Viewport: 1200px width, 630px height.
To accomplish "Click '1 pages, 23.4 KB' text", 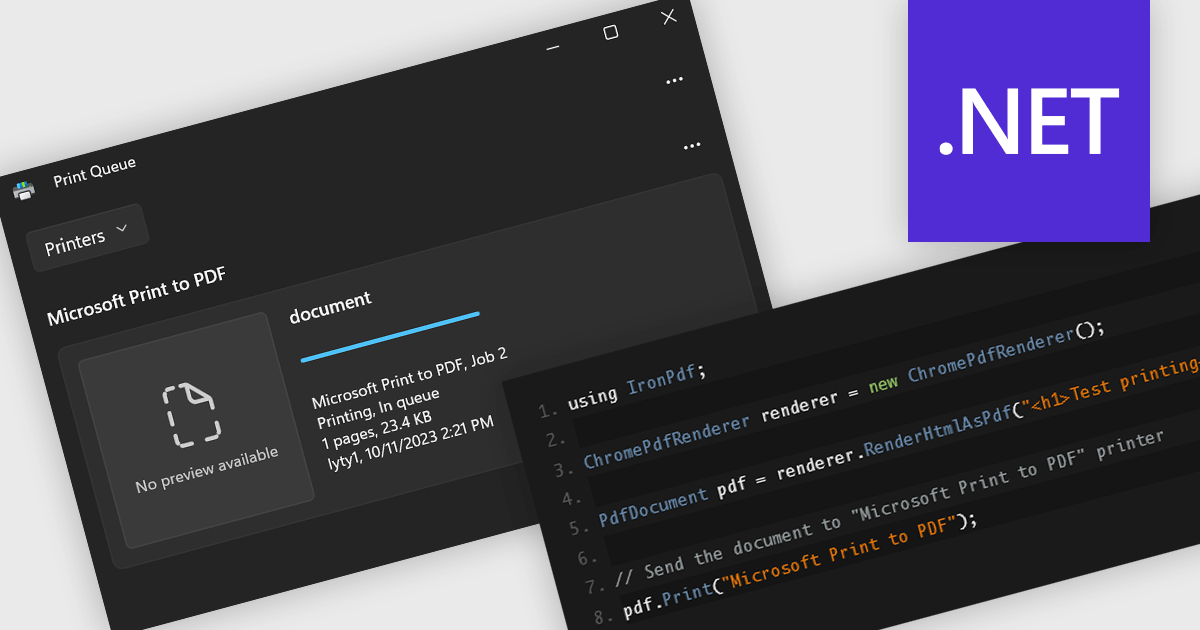I will click(x=377, y=429).
